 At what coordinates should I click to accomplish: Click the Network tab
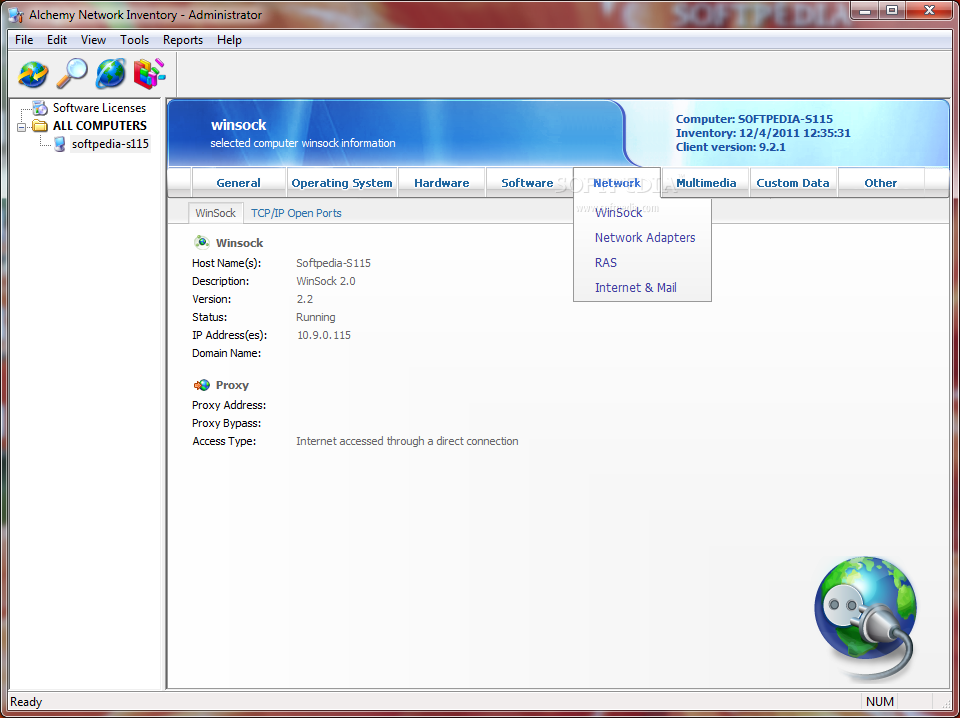point(617,182)
